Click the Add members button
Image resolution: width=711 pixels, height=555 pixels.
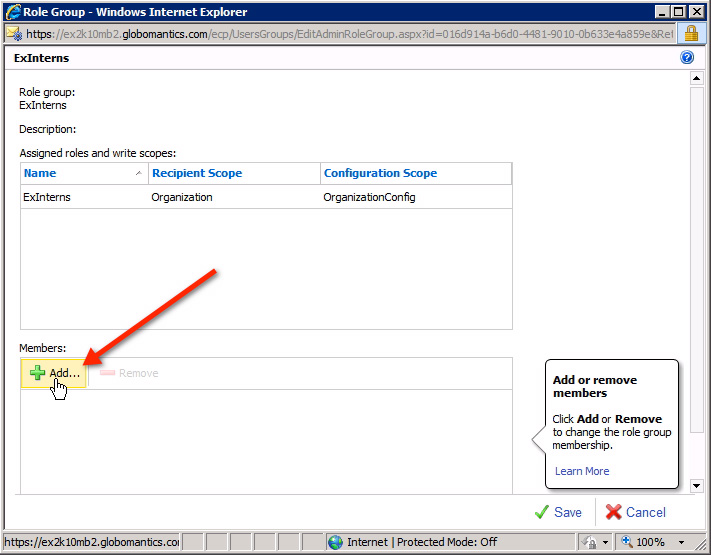(54, 373)
